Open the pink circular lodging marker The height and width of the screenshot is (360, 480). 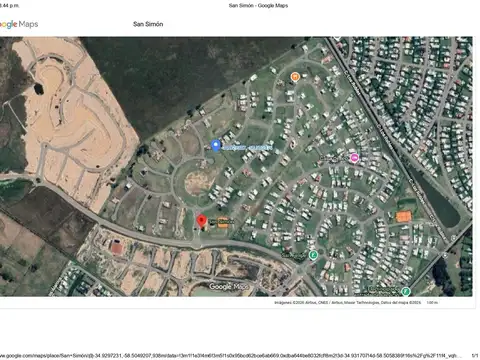354,158
